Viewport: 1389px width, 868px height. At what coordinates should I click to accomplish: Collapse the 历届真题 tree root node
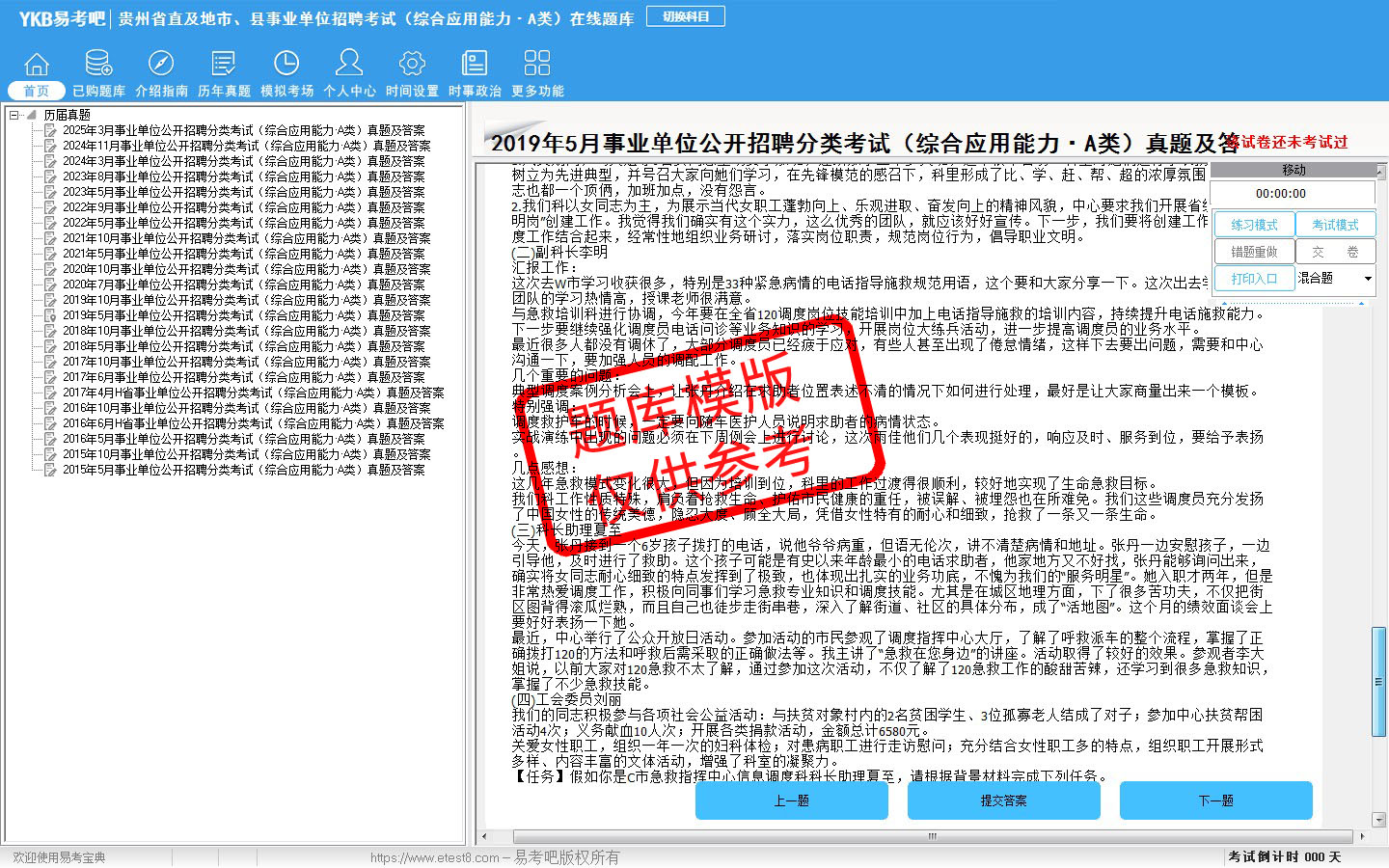click(x=14, y=115)
